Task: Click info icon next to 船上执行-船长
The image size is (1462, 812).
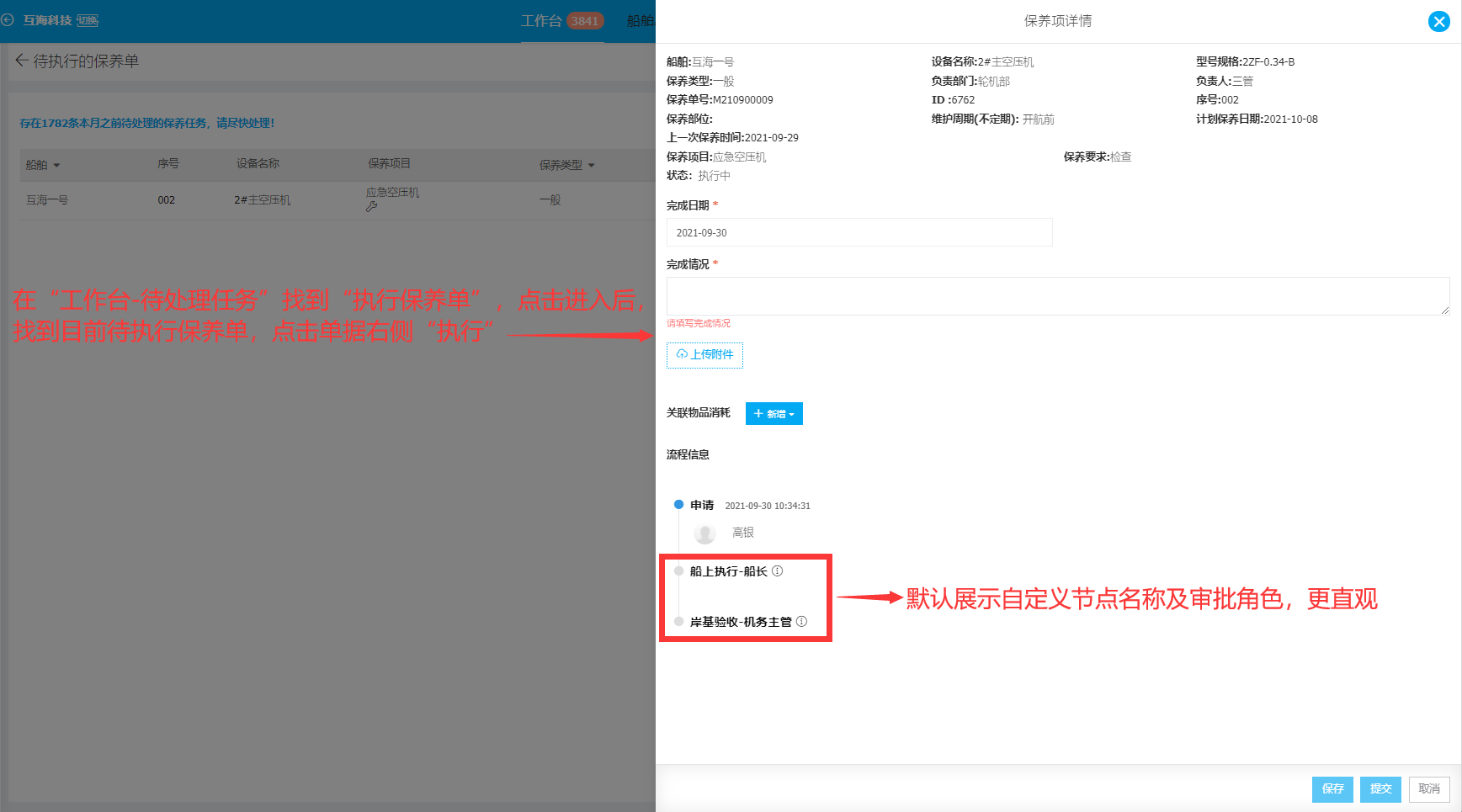Action: pyautogui.click(x=778, y=571)
